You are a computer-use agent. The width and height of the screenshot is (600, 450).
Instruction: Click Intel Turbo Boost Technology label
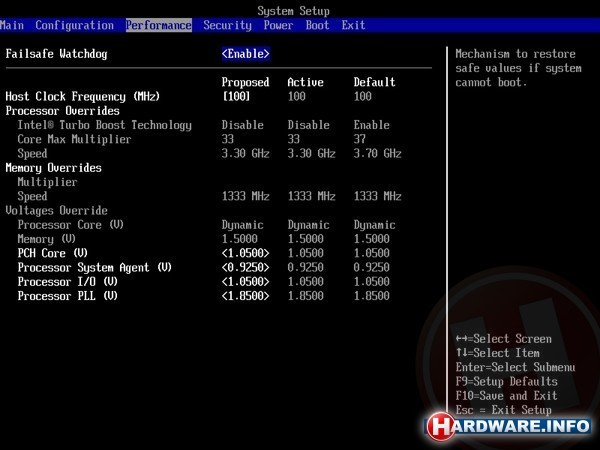(104, 125)
